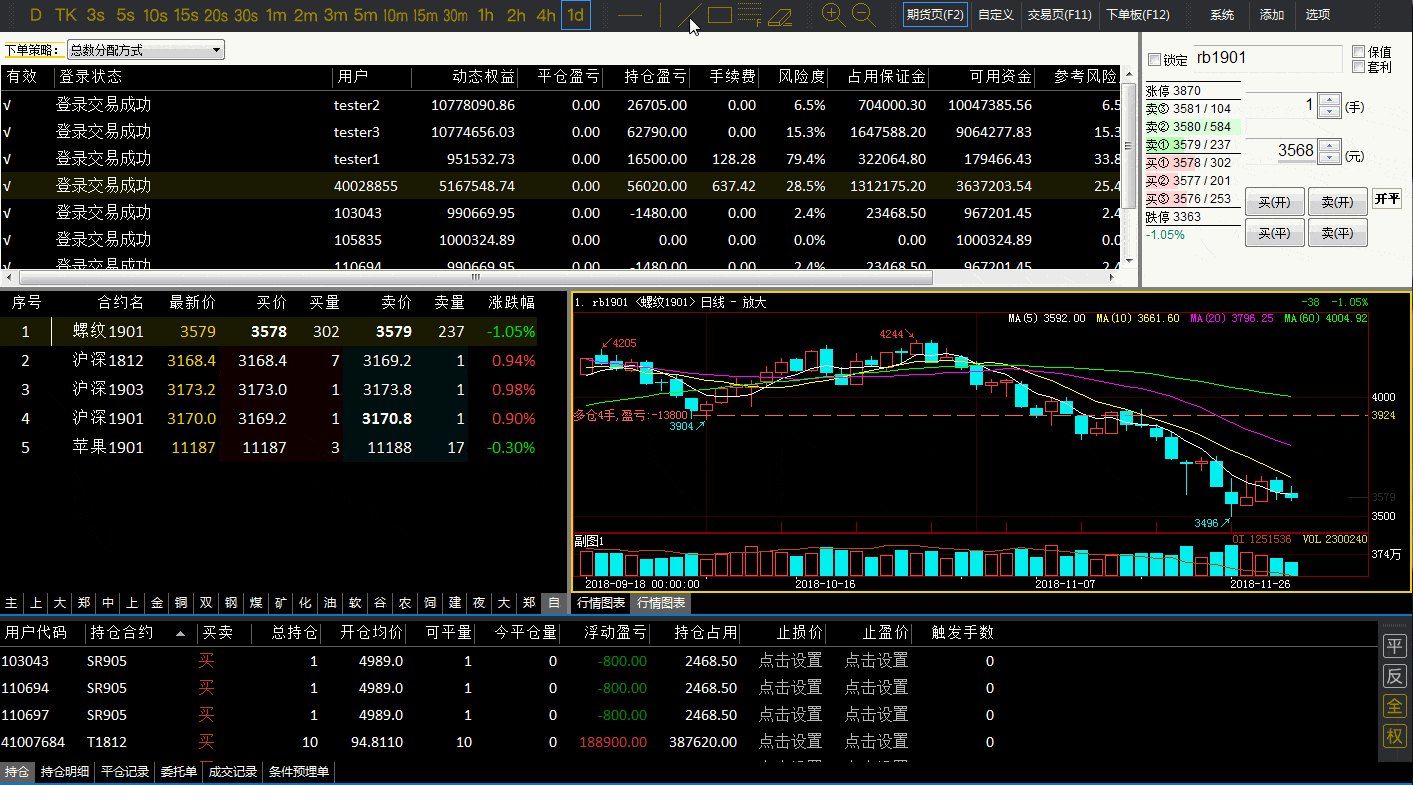Select the Fibonacci lines drawing tool
Viewport: 1413px width, 785px height.
[x=749, y=15]
